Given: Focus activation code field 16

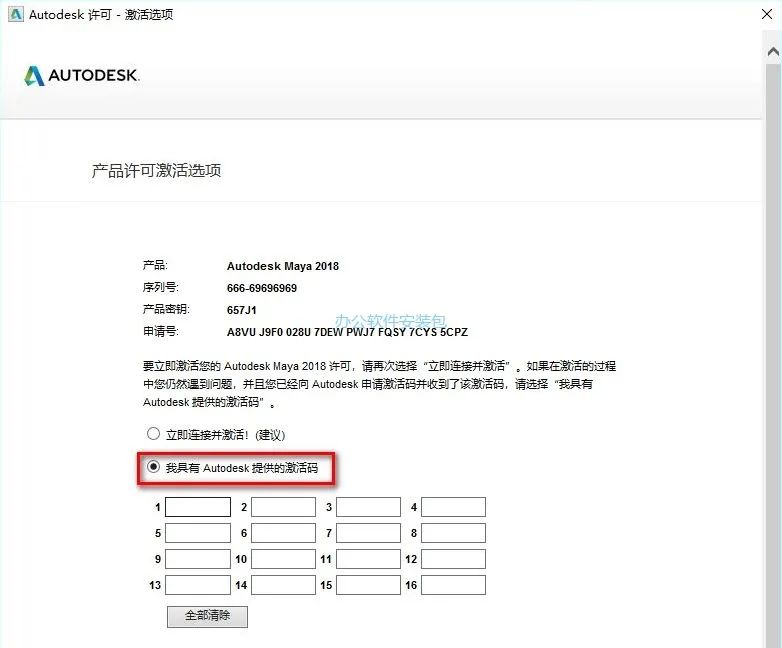Looking at the screenshot, I should 453,585.
